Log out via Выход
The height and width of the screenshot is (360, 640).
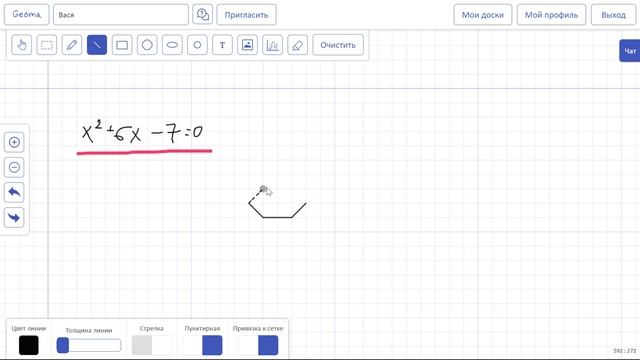coord(613,15)
